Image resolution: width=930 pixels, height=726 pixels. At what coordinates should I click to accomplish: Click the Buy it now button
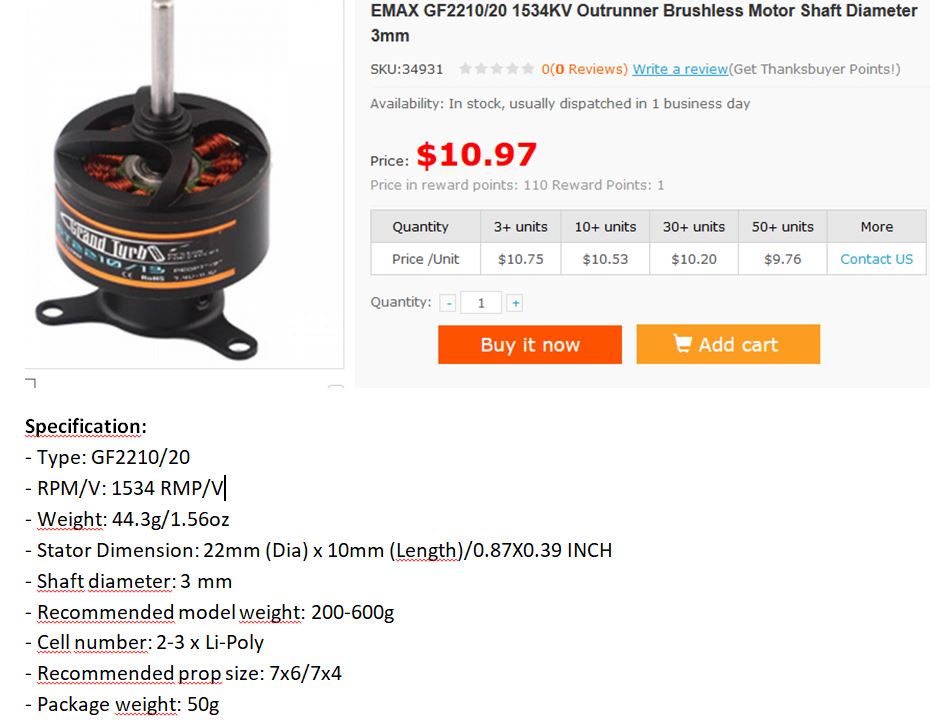530,345
